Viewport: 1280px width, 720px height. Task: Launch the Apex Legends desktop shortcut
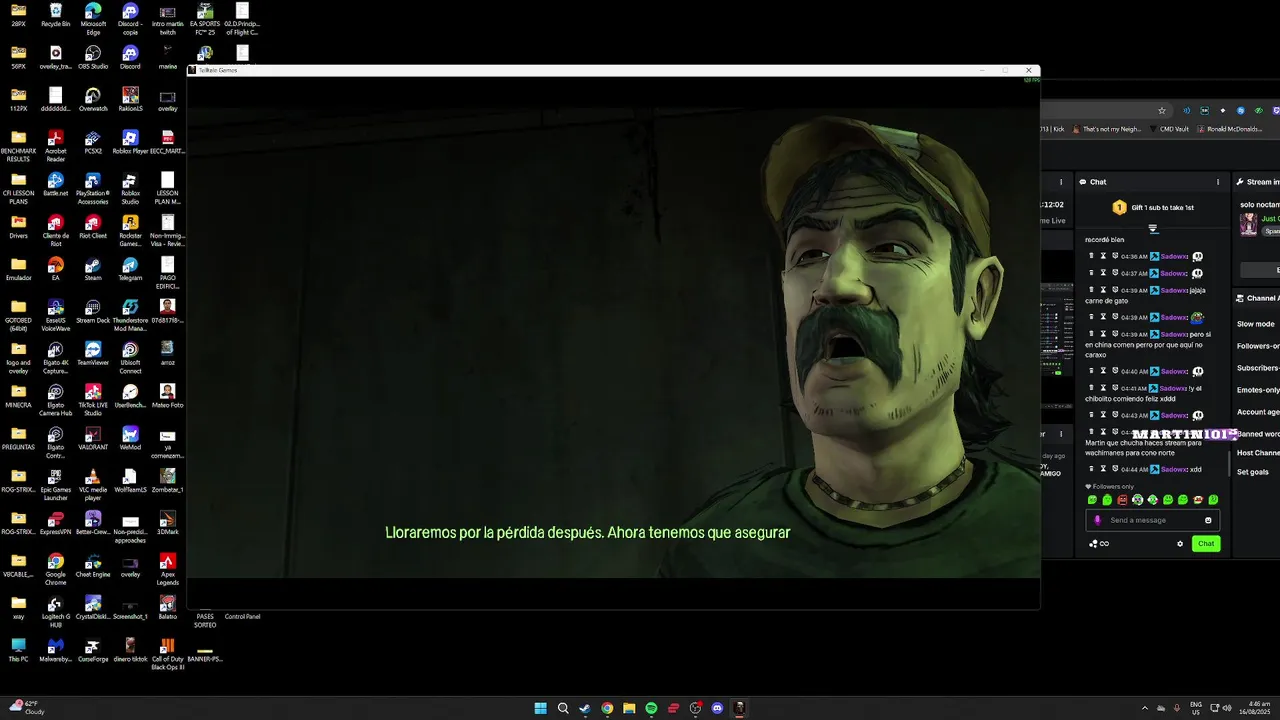point(167,568)
